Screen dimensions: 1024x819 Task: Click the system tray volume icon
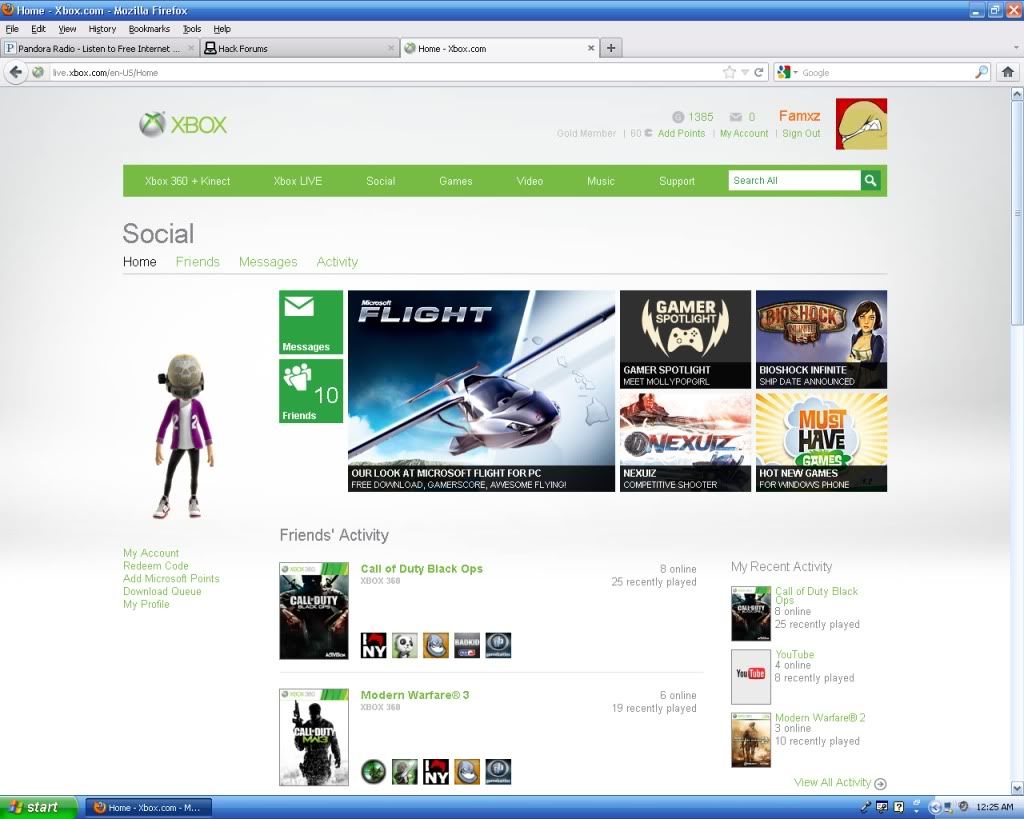point(963,807)
